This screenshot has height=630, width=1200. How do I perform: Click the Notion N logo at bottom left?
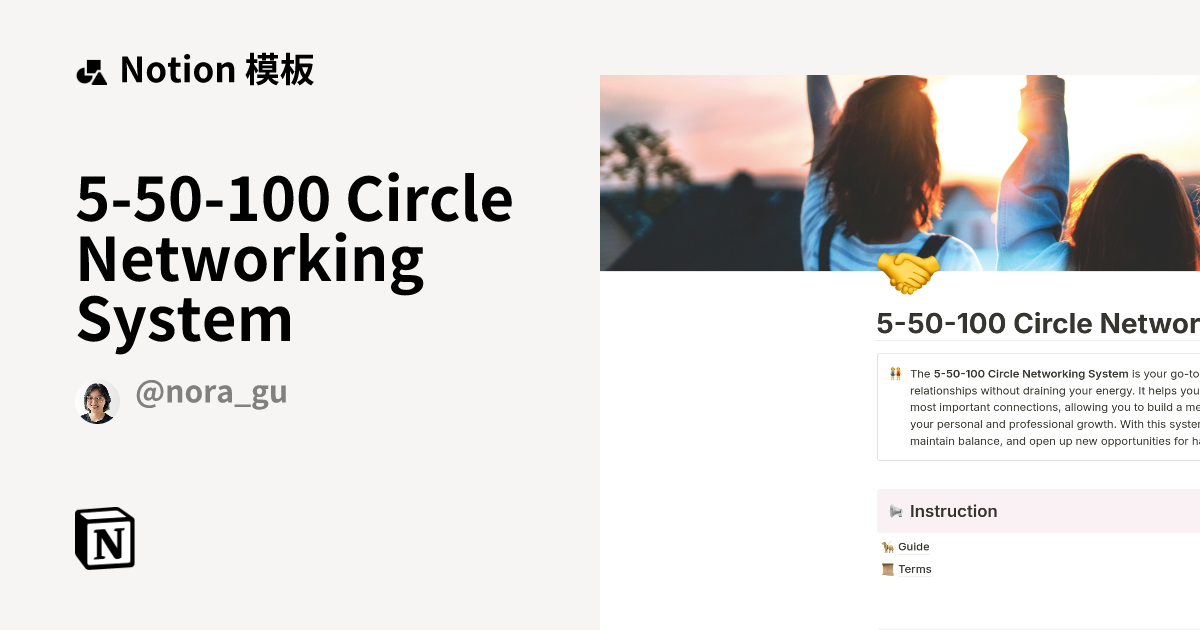point(106,539)
